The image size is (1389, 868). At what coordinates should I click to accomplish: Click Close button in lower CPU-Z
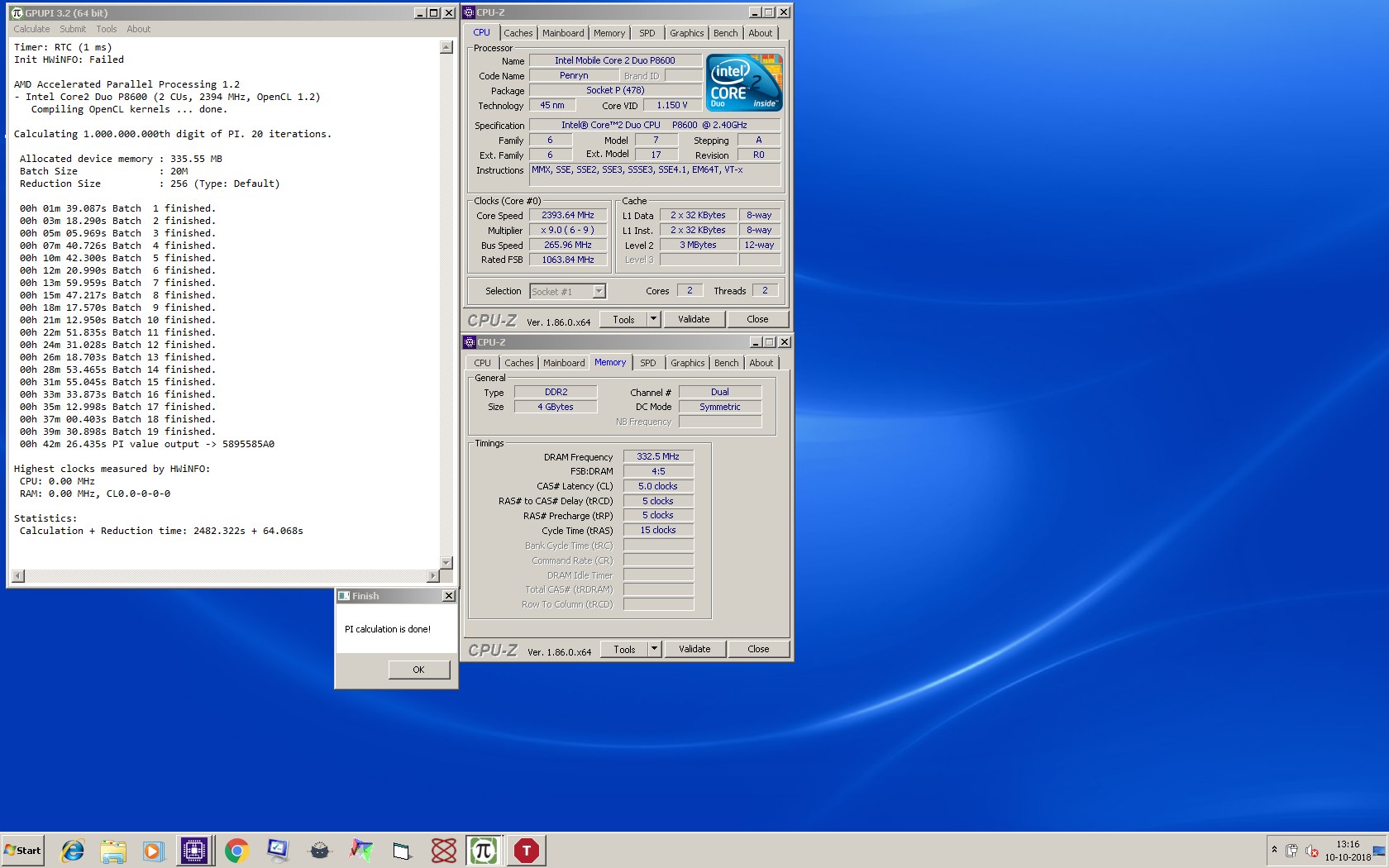click(x=758, y=649)
